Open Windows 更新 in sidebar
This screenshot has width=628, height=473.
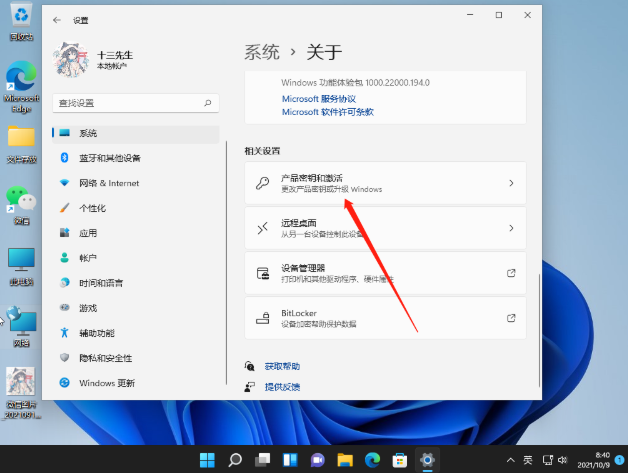(105, 383)
